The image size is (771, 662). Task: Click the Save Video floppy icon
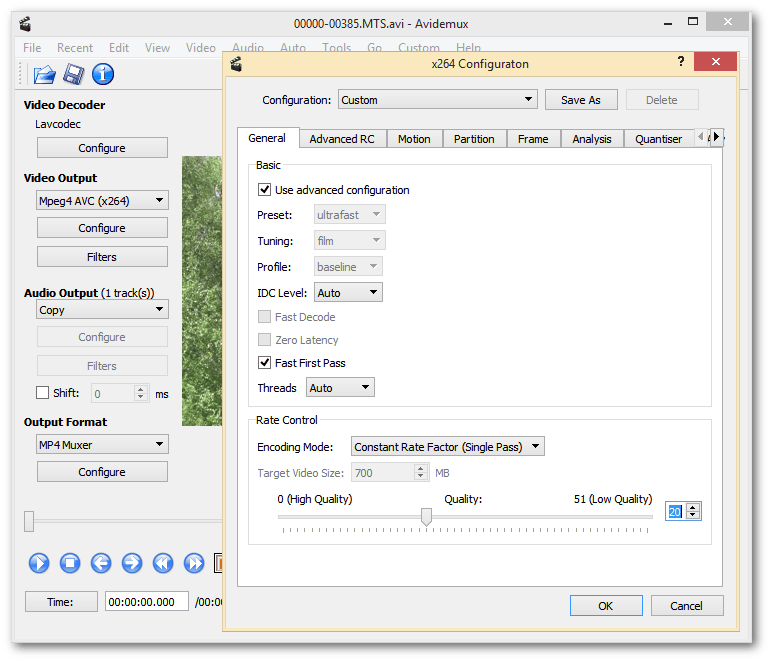click(x=73, y=74)
